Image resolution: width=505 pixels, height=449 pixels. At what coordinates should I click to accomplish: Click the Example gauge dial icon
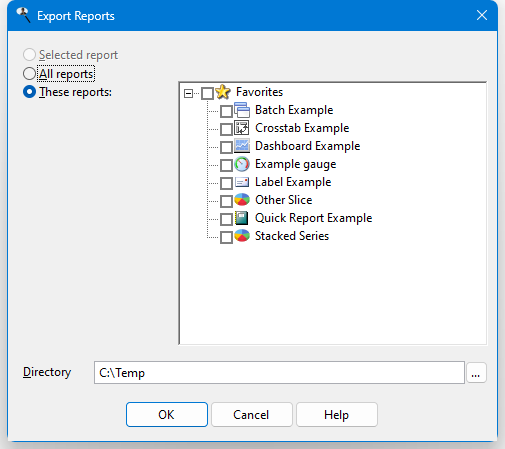pos(242,164)
